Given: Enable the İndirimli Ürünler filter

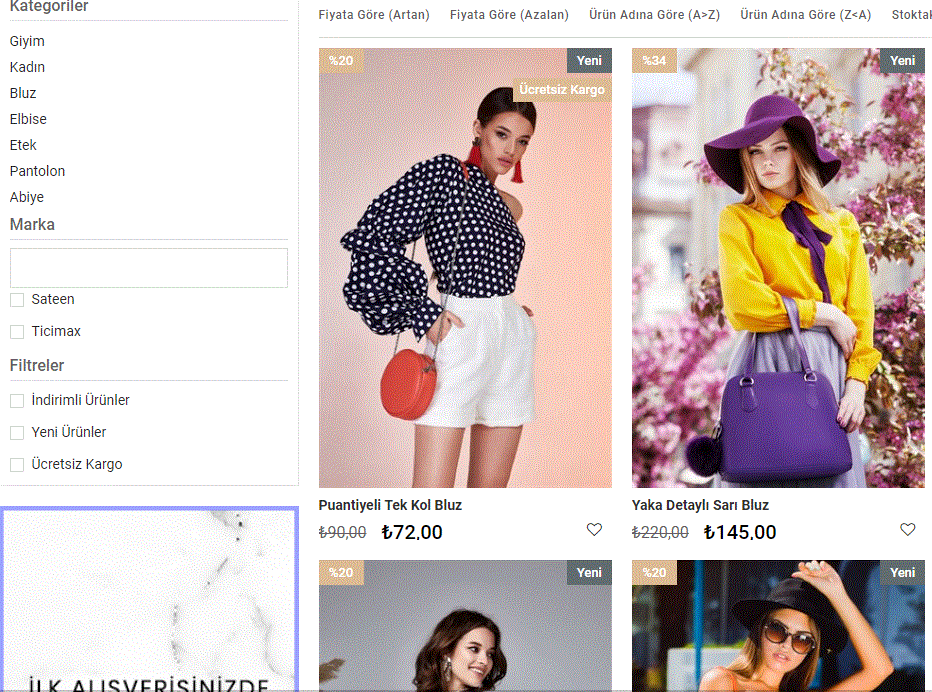Looking at the screenshot, I should tap(17, 401).
